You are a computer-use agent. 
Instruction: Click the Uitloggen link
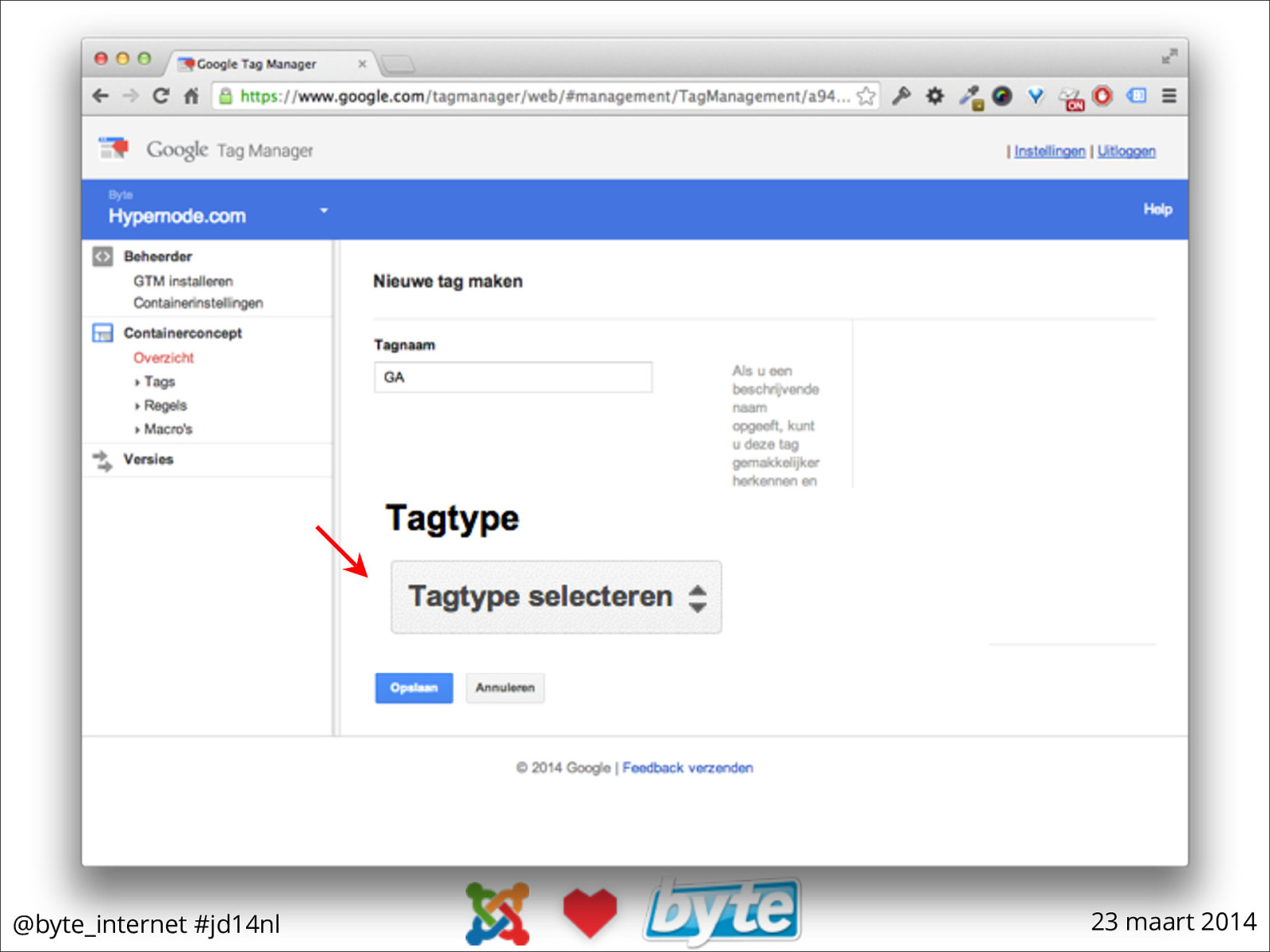1126,151
